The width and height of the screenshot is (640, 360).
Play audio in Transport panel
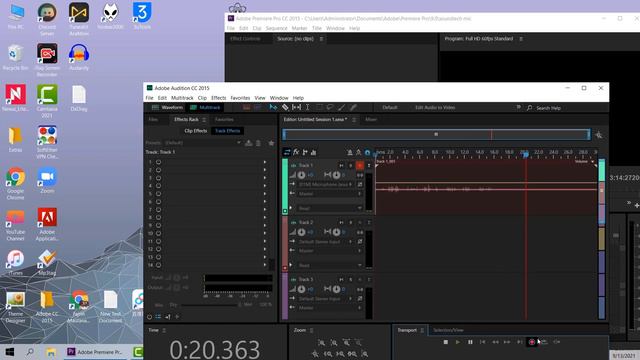[458, 342]
